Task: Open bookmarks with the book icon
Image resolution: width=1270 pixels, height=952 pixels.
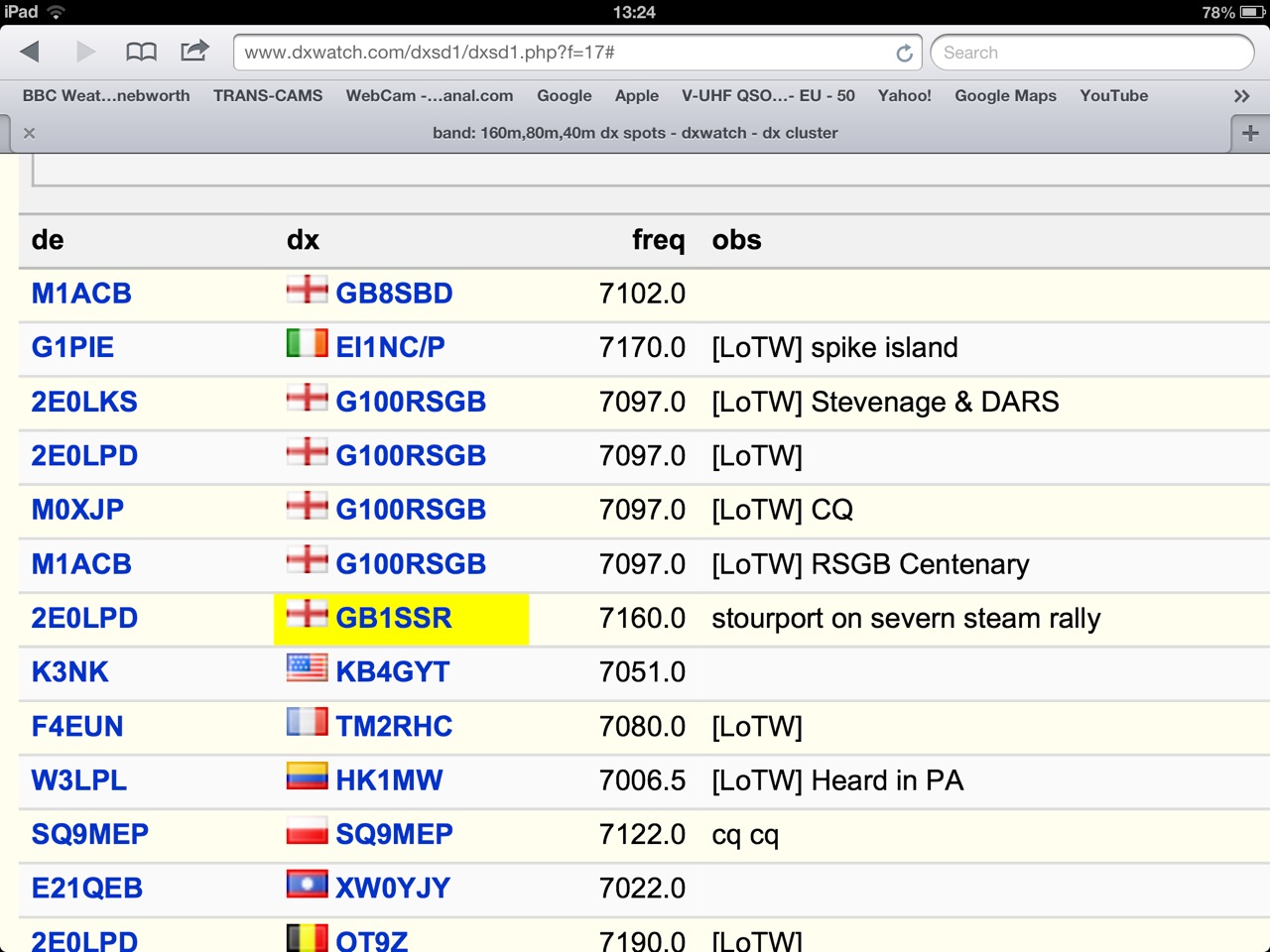Action: pyautogui.click(x=141, y=52)
